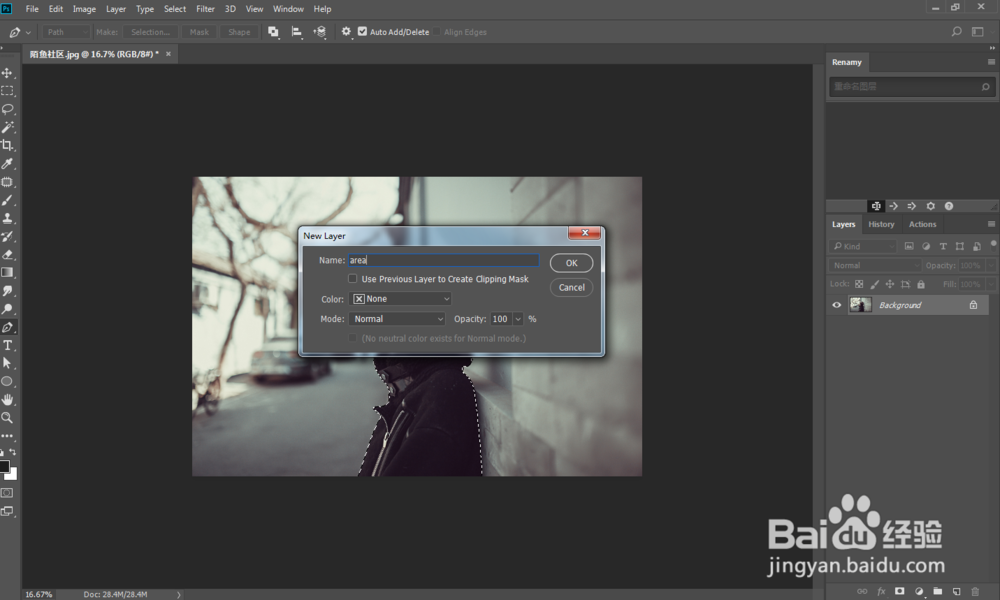
Task: Toggle lock transparent pixels icon
Action: 859,284
